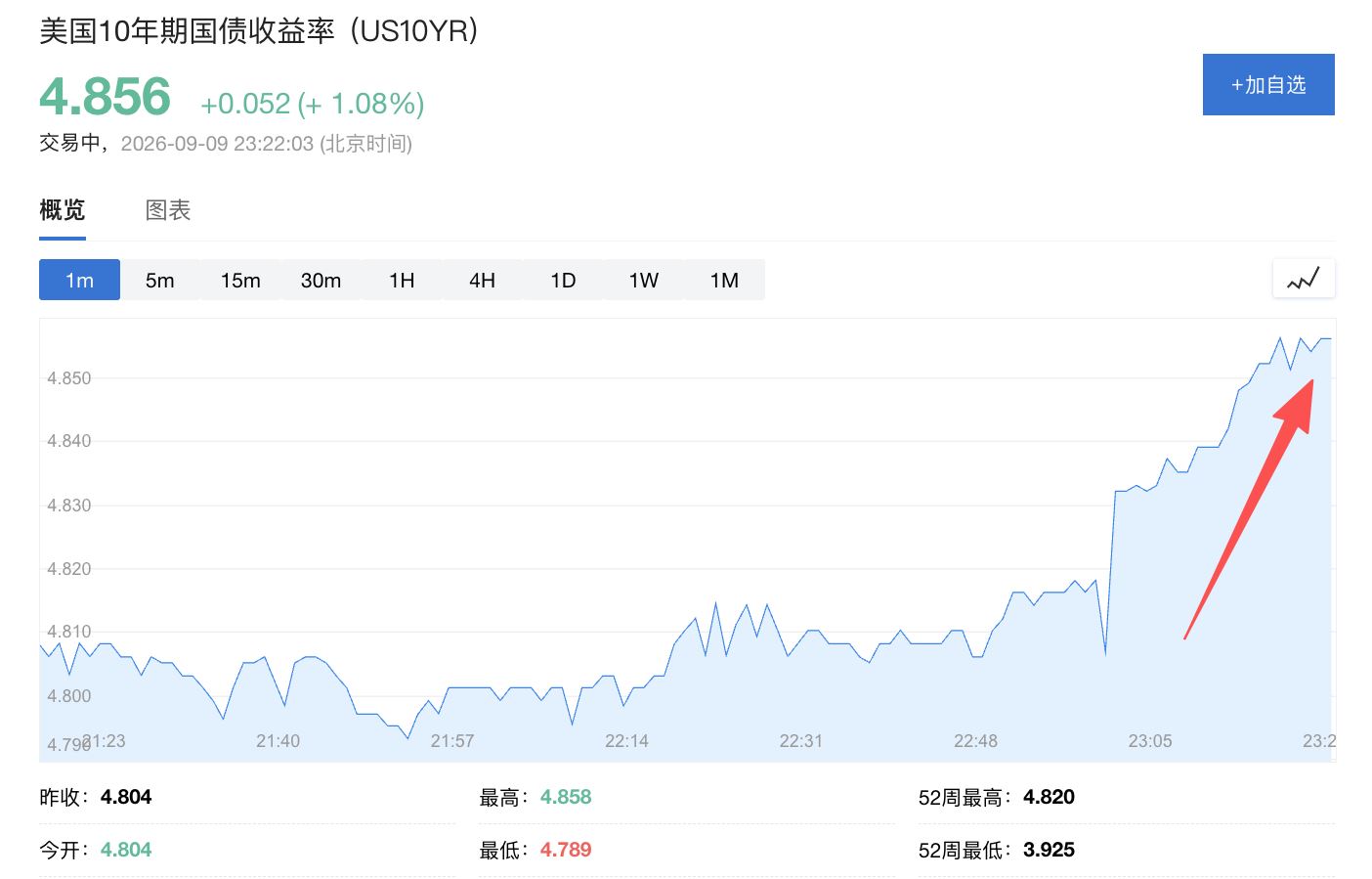
Task: Switch to the 概览 tab
Action: 63,210
